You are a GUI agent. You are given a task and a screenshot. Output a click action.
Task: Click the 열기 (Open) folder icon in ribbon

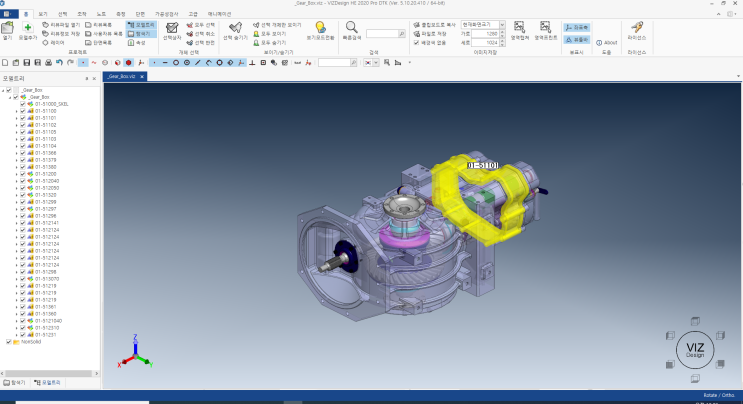pos(7,28)
